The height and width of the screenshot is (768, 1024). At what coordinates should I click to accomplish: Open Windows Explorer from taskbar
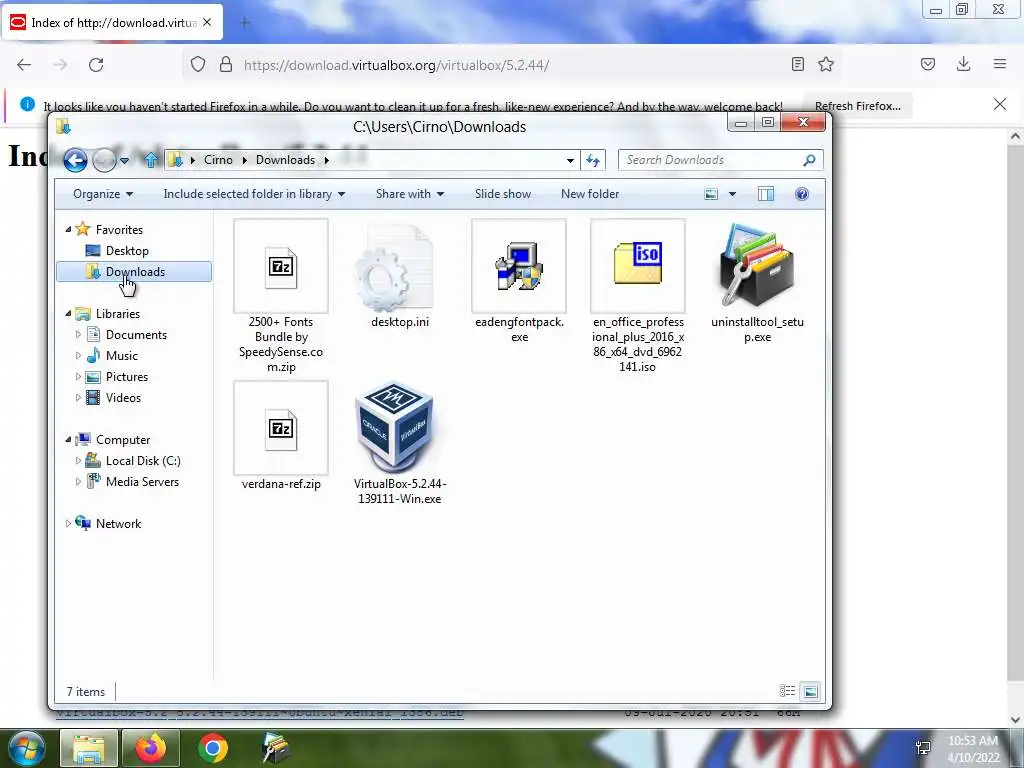click(x=89, y=748)
